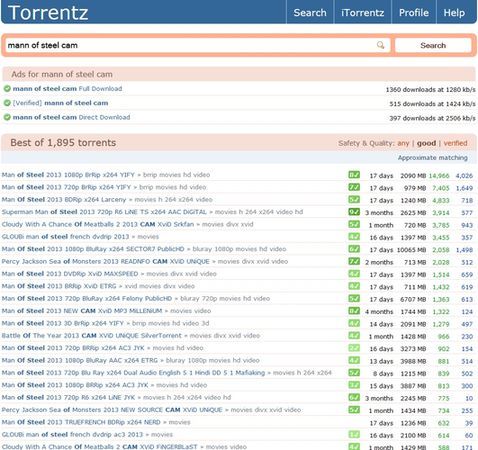Click verified badge for DVDRip XviD MAXSPEED row

click(x=354, y=273)
